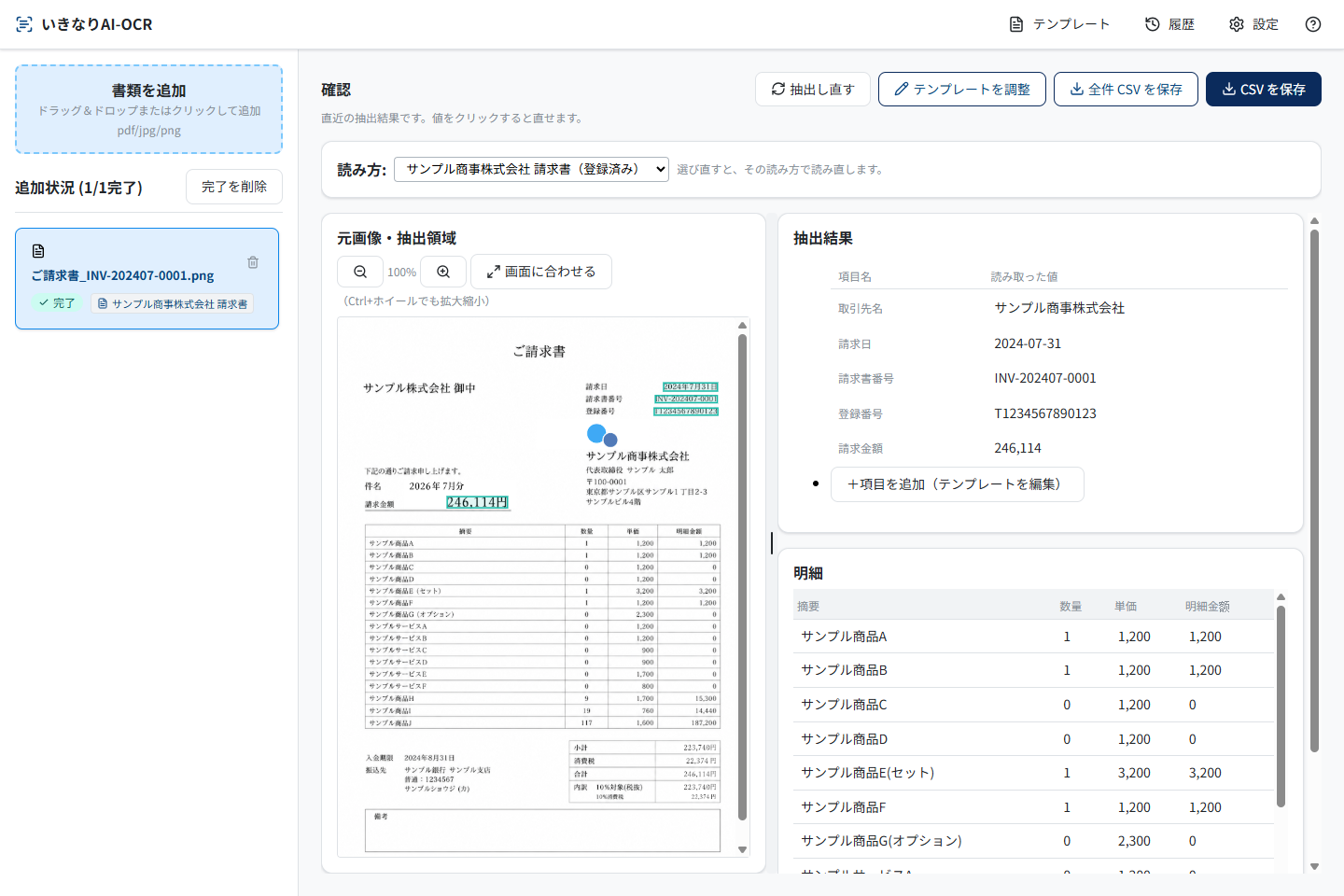Click the CSV を保存 button
Image resolution: width=1344 pixels, height=896 pixels.
pyautogui.click(x=1264, y=90)
